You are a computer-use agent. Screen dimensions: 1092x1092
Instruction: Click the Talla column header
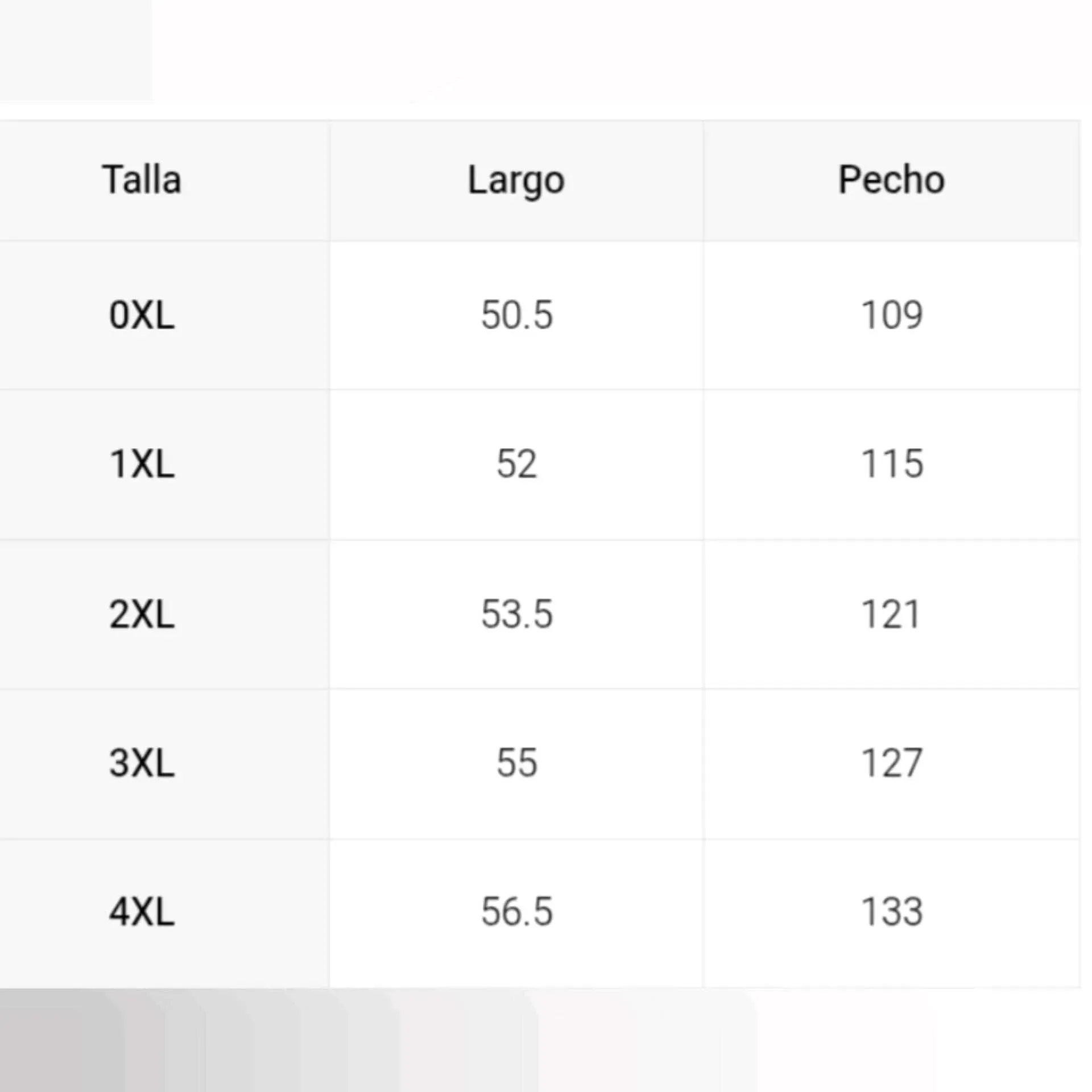[142, 180]
